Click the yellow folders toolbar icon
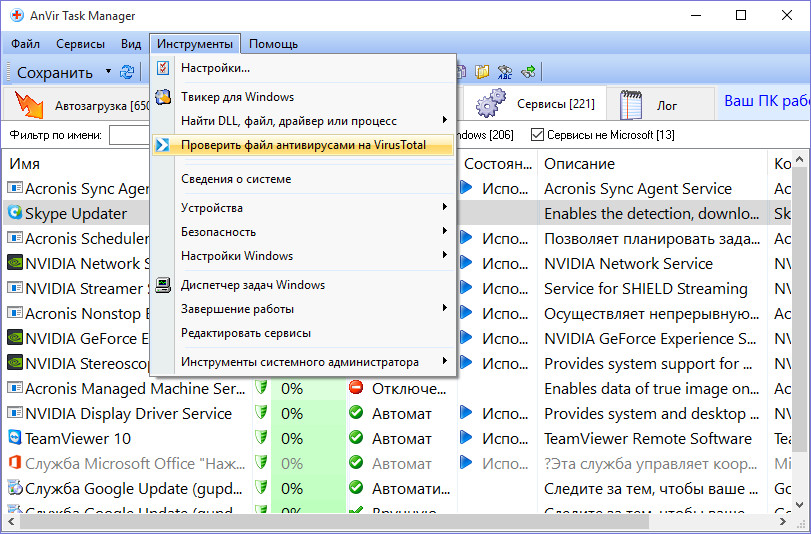Screen dimensions: 811x534 (x=482, y=71)
